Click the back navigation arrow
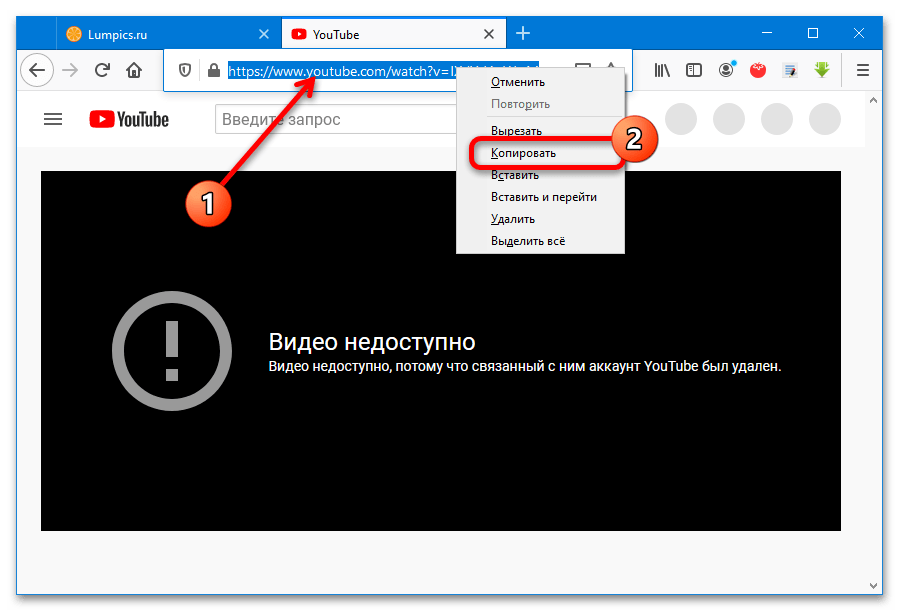The width and height of the screenshot is (899, 611). click(37, 70)
